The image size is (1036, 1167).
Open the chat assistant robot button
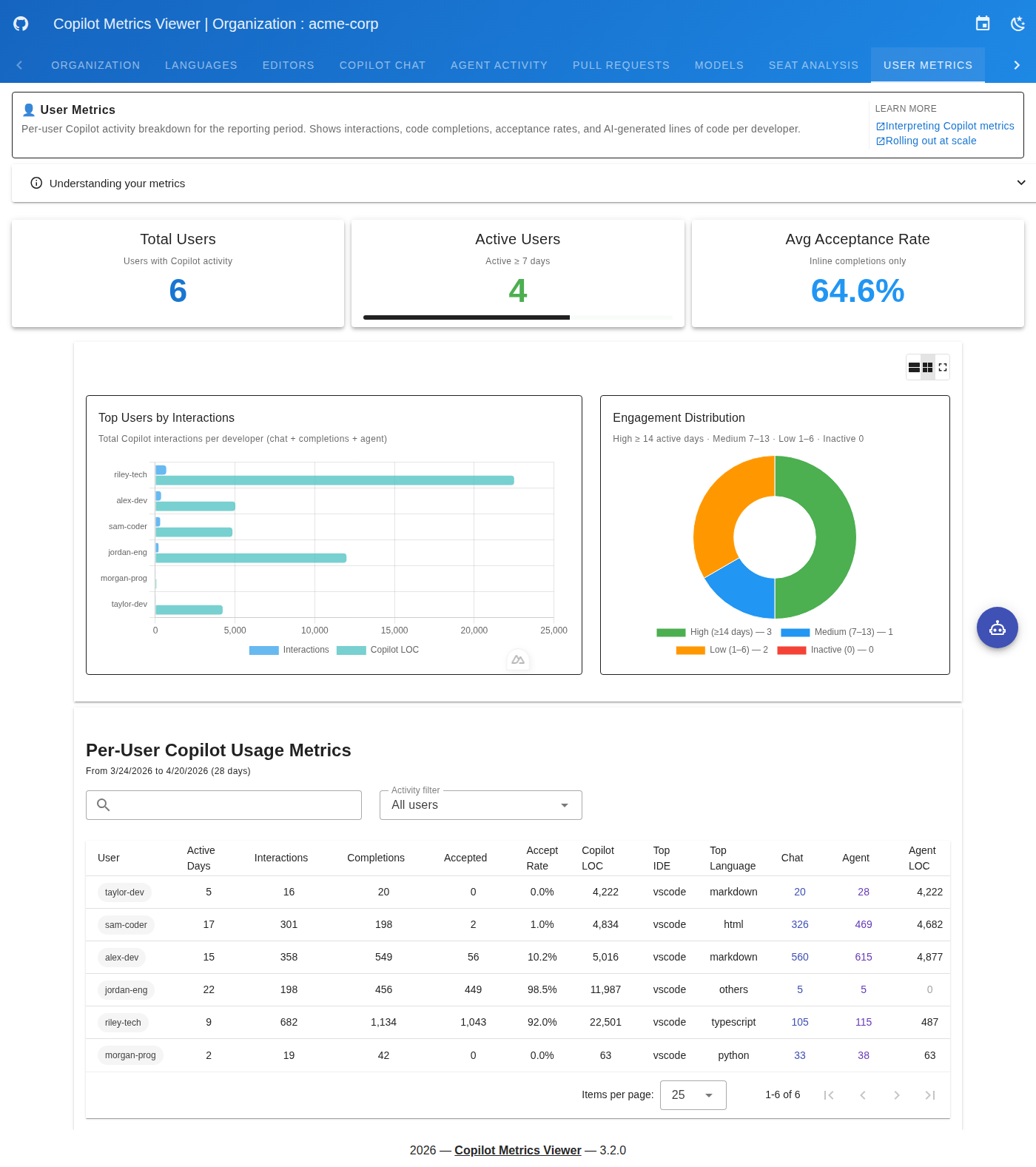998,628
